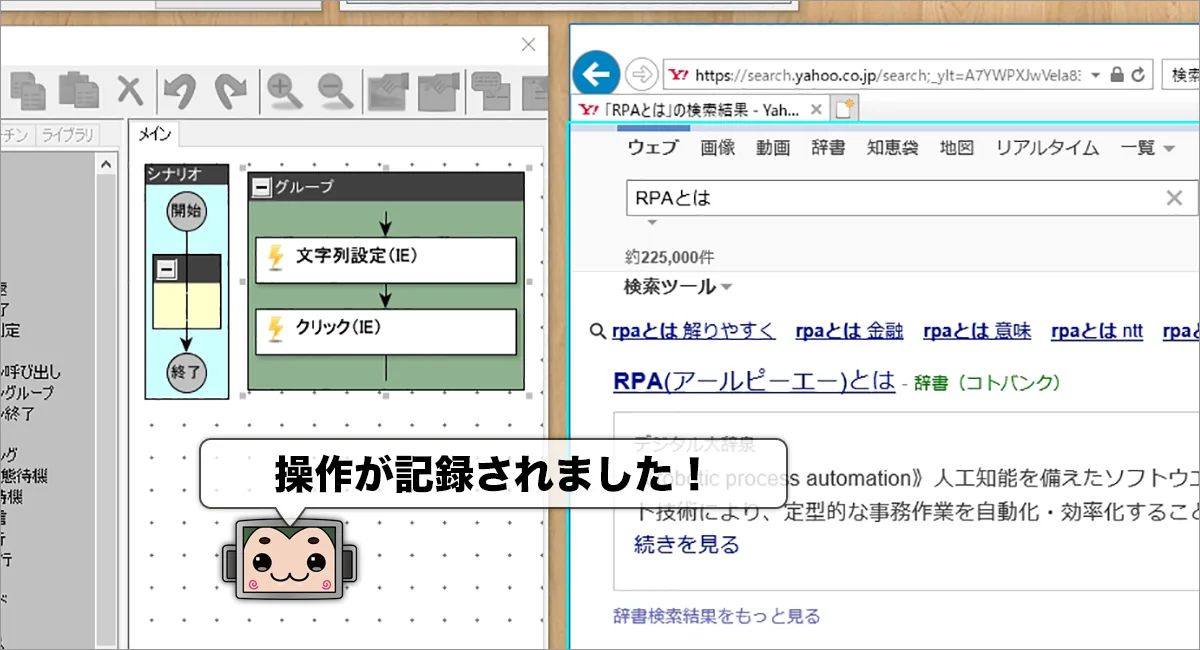Switch to the 地図 search category
The image size is (1200, 650).
tap(956, 148)
